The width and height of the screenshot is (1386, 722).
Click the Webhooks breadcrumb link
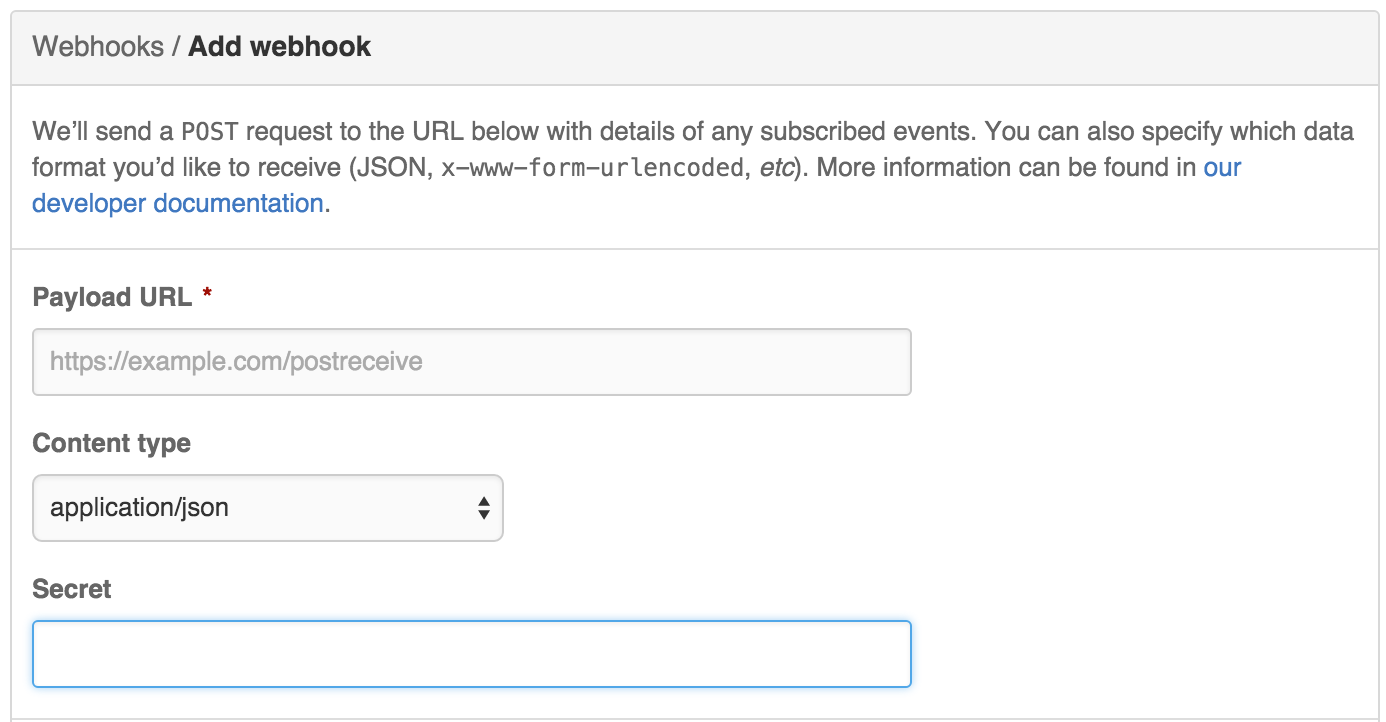point(98,47)
